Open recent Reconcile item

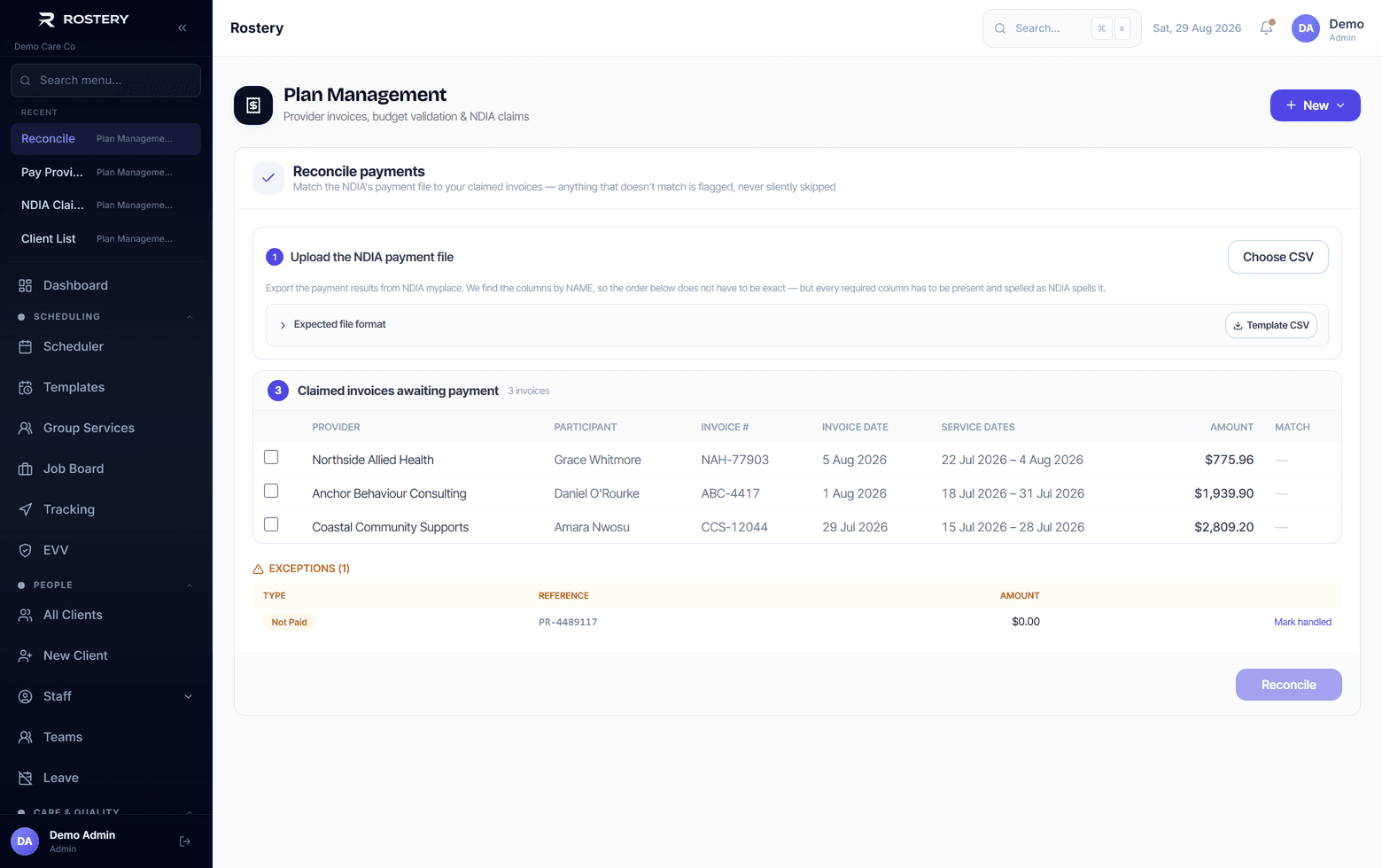coord(106,139)
